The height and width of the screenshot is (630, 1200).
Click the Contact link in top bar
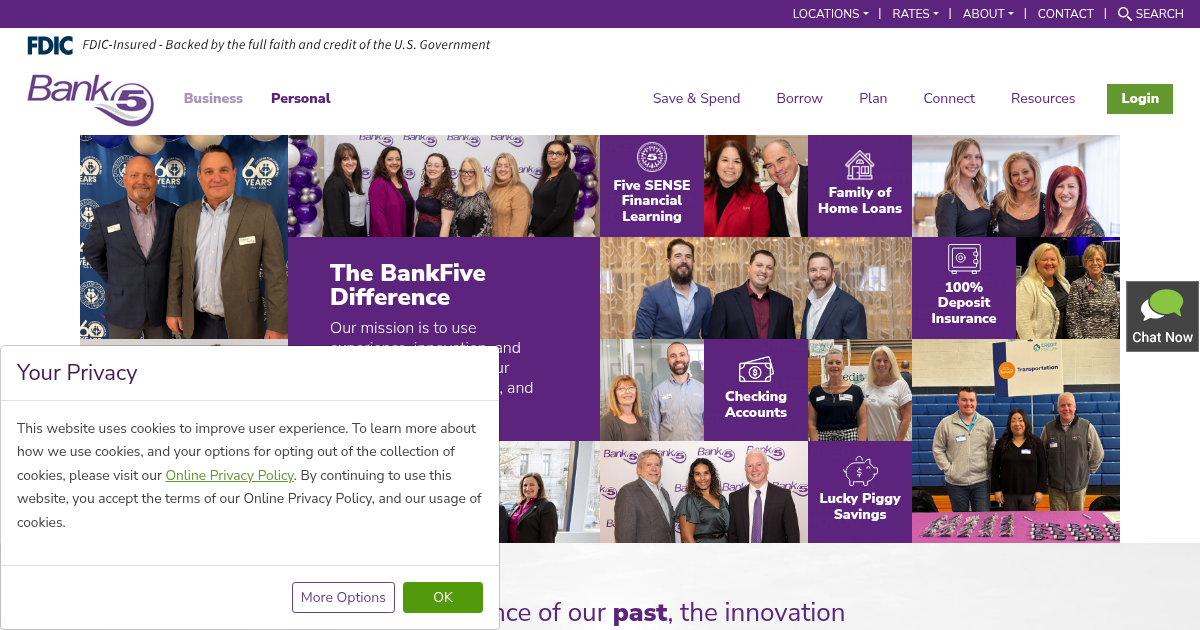point(1066,14)
